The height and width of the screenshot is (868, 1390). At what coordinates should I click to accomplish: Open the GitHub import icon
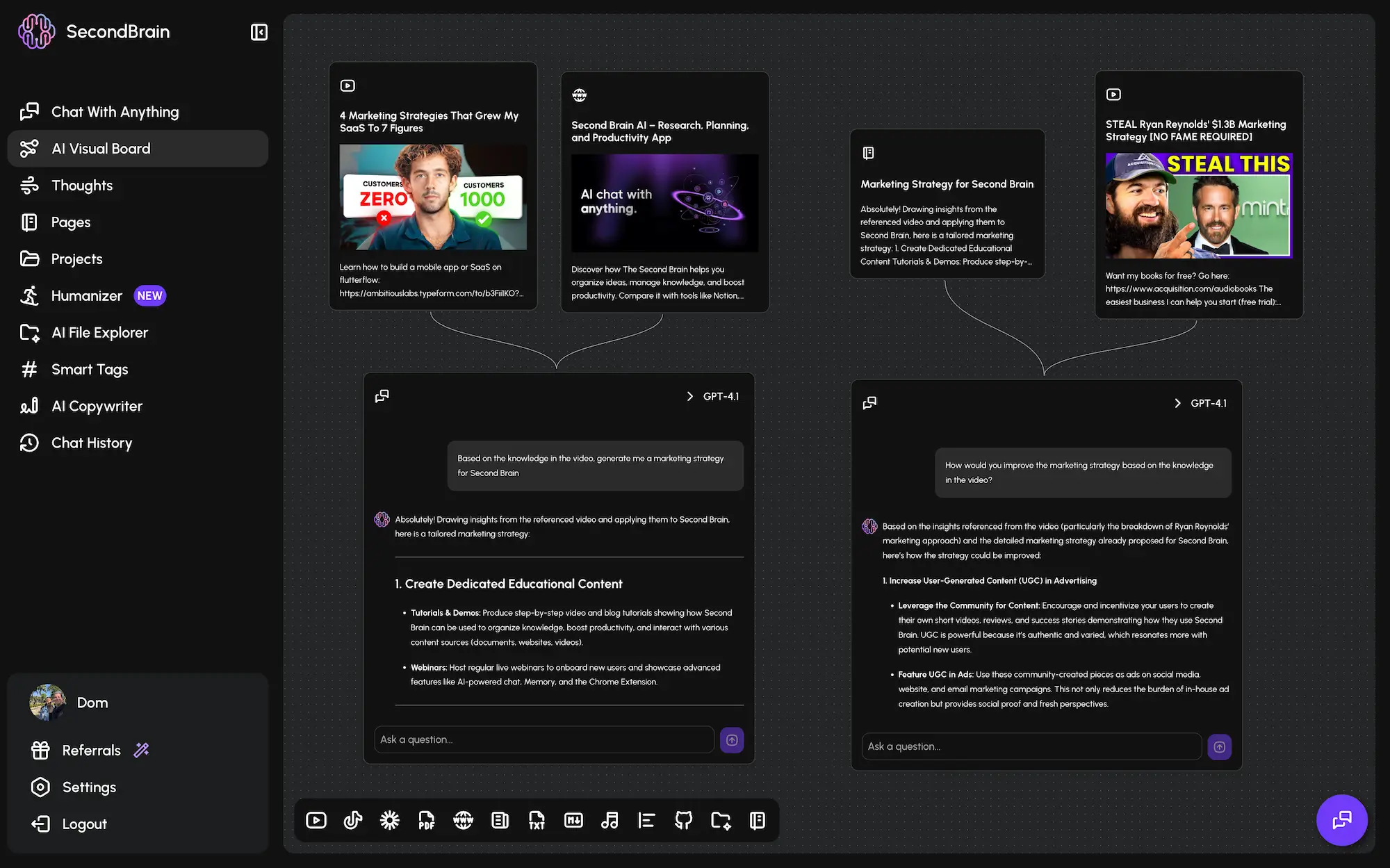click(x=683, y=820)
